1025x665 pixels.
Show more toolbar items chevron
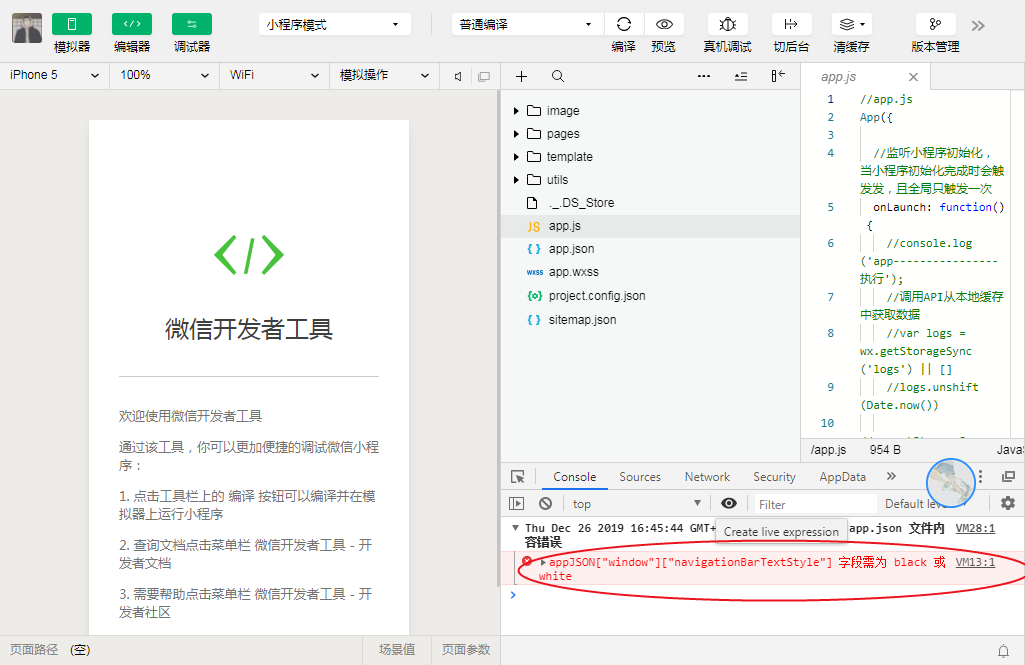point(978,26)
